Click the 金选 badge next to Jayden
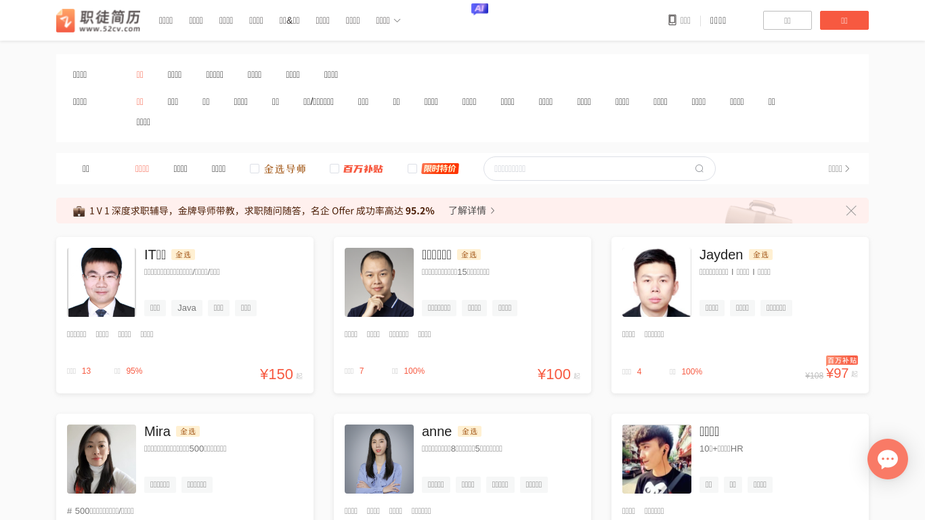 coord(760,254)
